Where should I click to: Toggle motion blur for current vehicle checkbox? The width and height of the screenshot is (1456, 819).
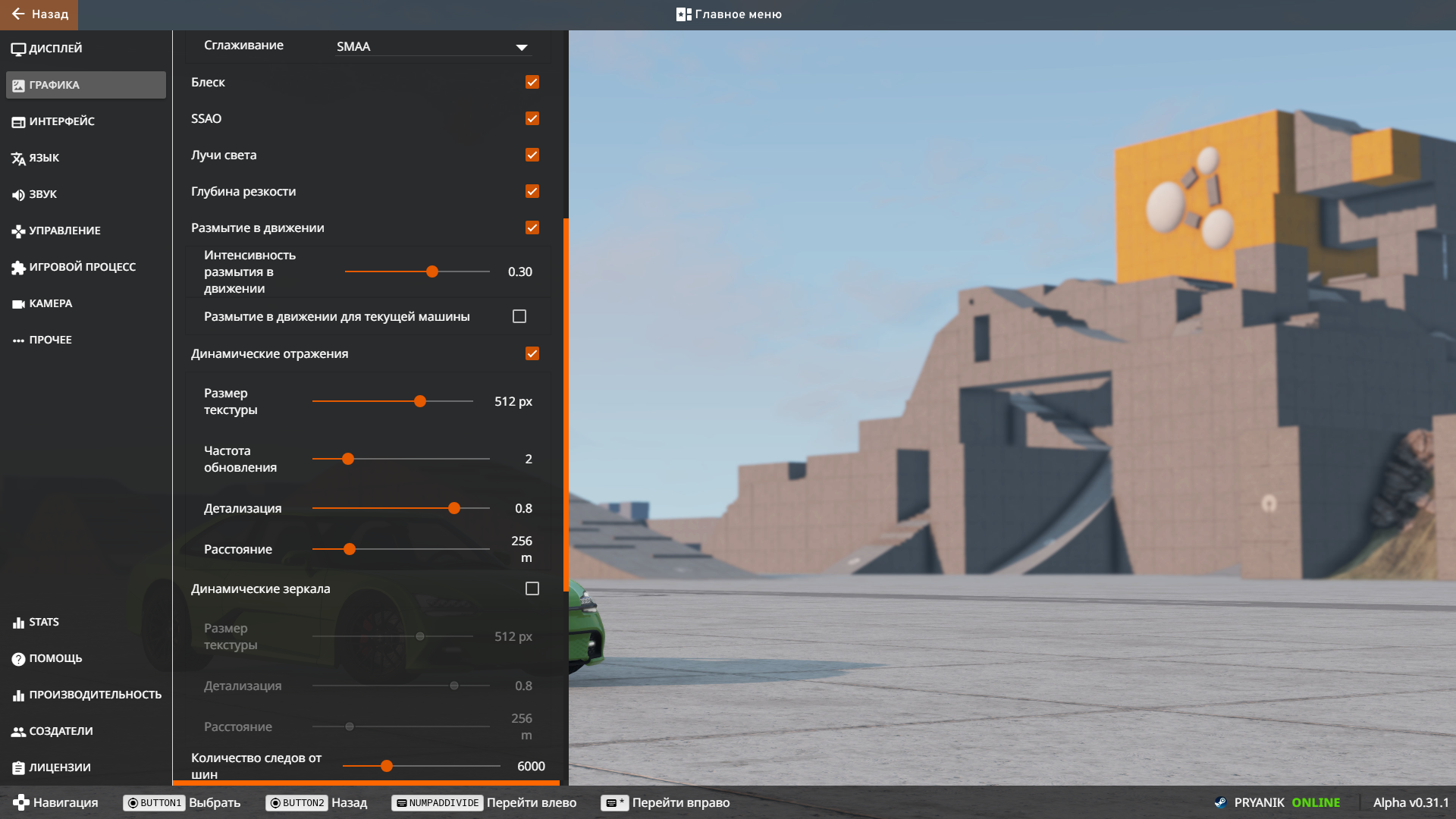(519, 316)
